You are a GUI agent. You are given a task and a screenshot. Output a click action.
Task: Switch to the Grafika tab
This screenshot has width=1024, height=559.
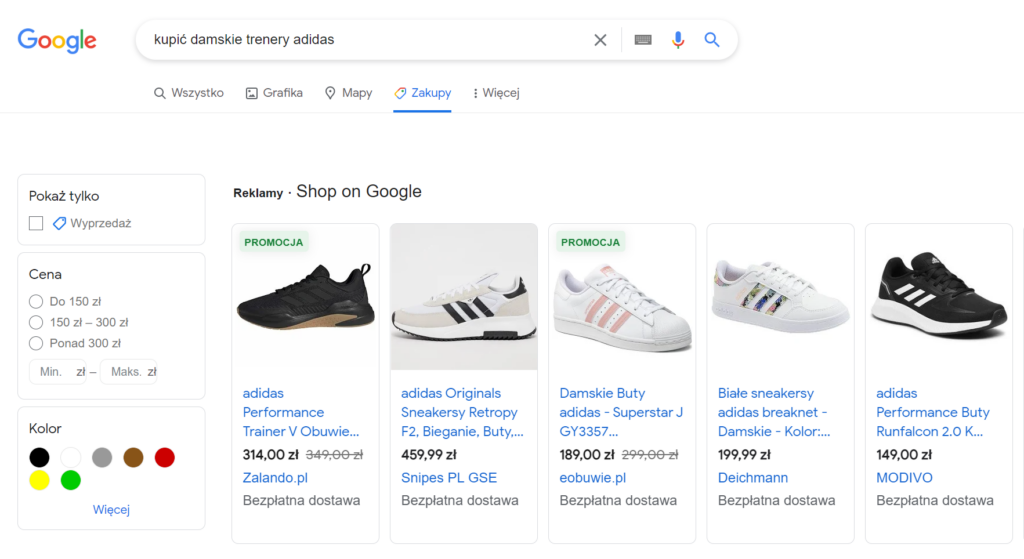click(274, 93)
